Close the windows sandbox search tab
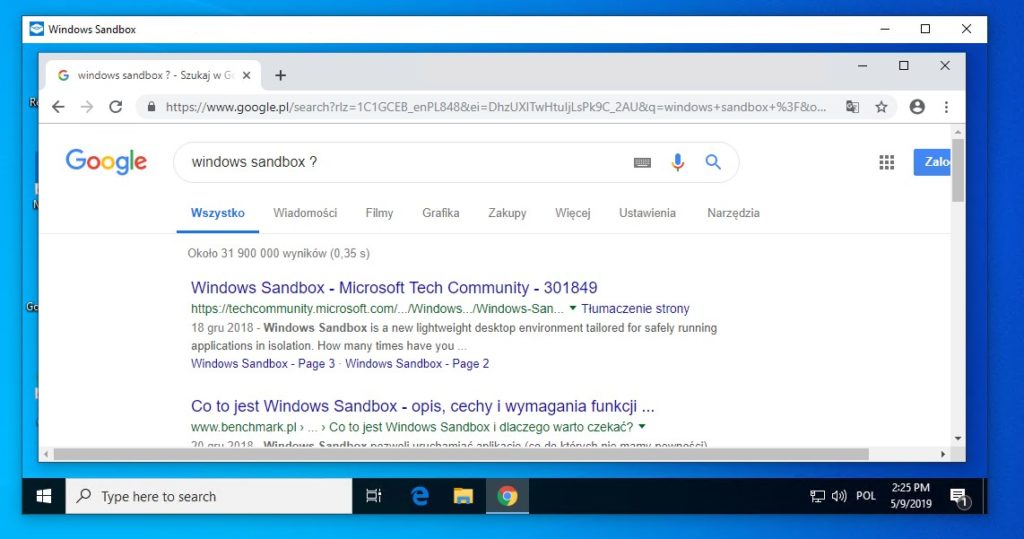Viewport: 1024px width, 539px height. coord(246,75)
